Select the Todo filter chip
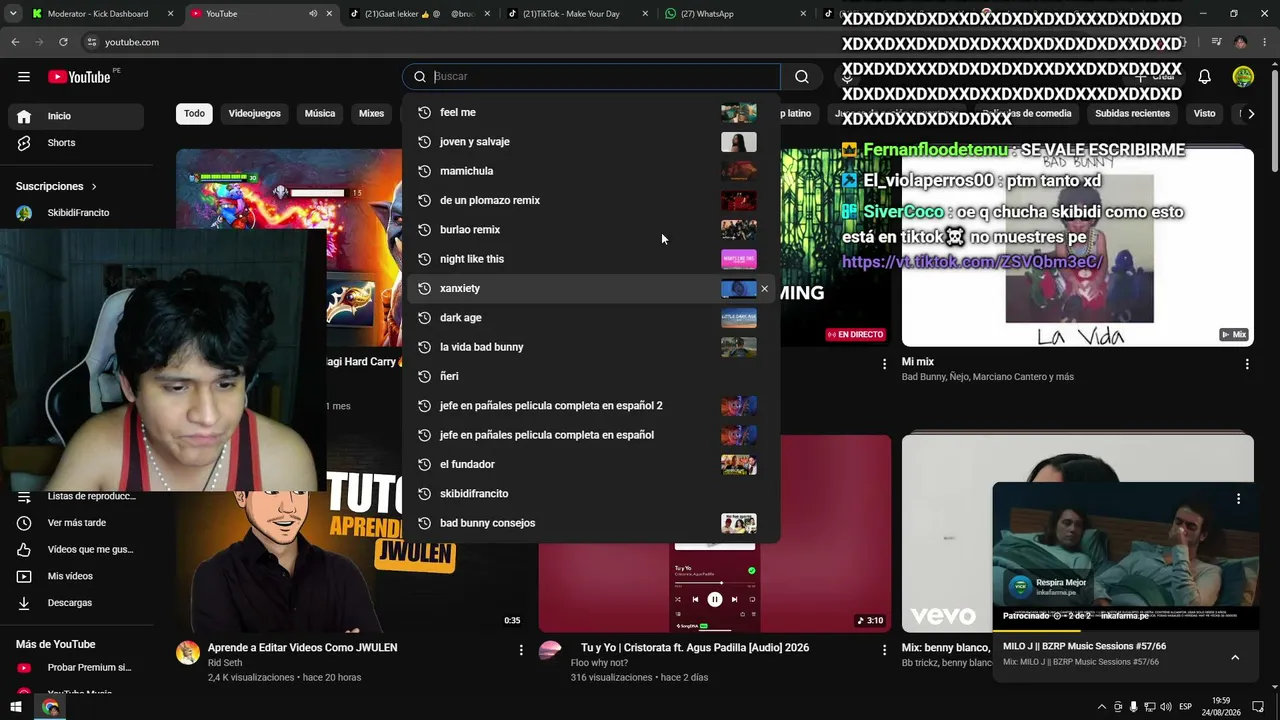1280x720 pixels. coord(194,114)
